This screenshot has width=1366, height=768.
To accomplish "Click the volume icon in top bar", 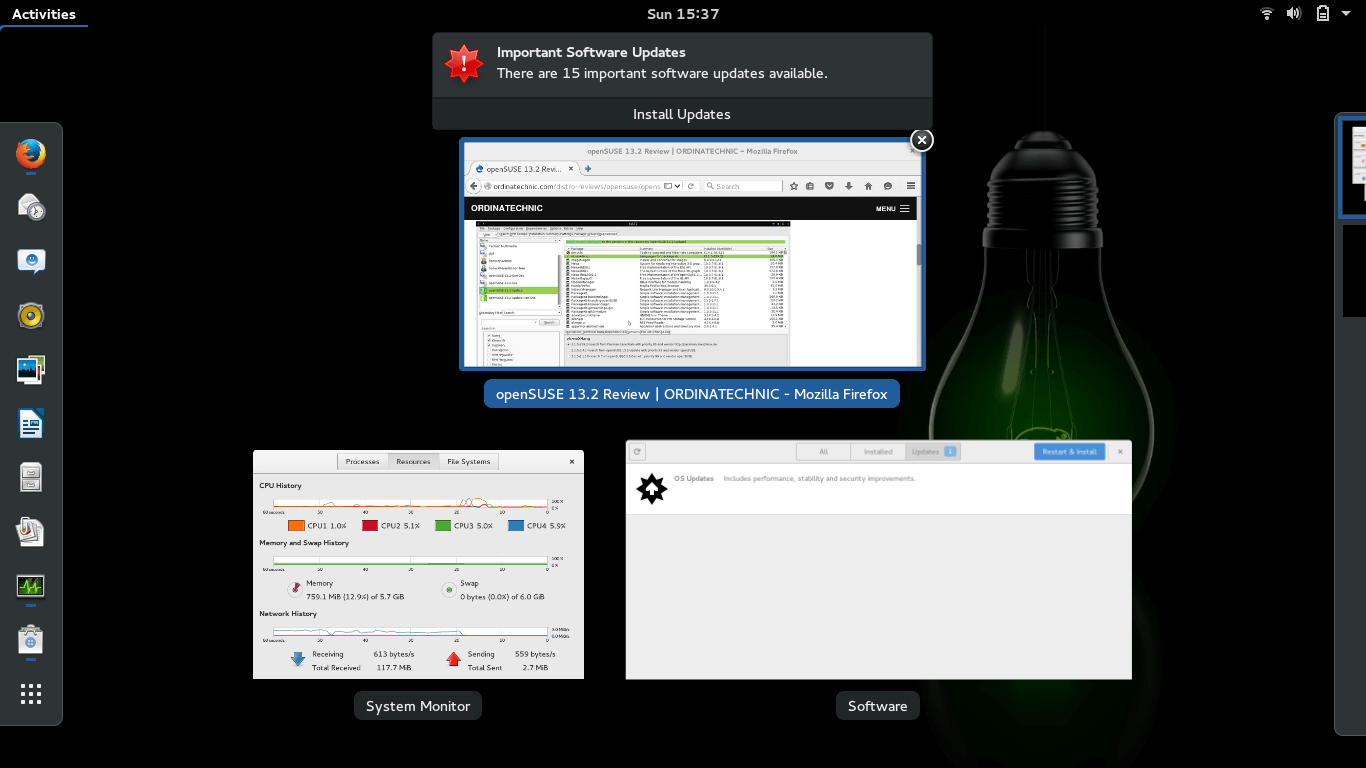I will [1294, 14].
